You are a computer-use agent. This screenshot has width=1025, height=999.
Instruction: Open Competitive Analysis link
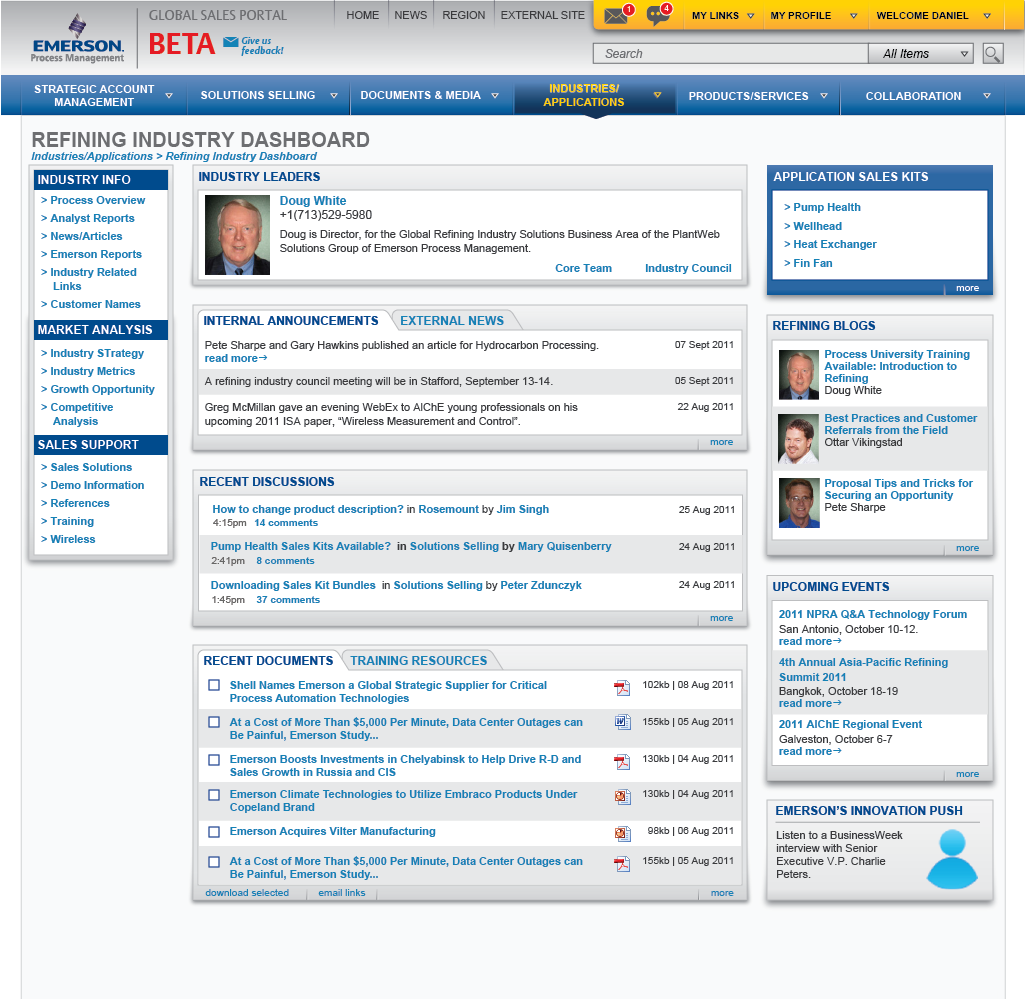pos(81,414)
